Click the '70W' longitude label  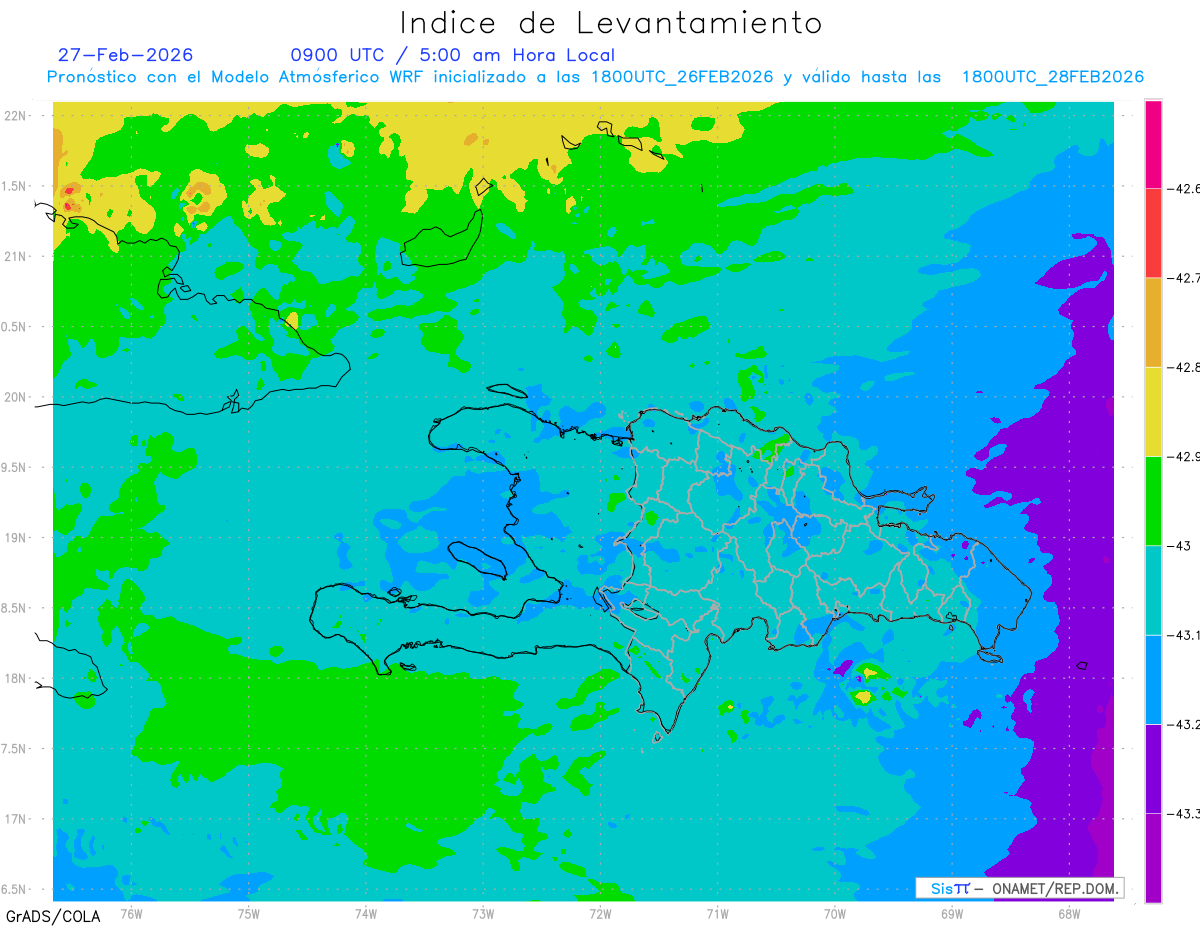point(835,913)
